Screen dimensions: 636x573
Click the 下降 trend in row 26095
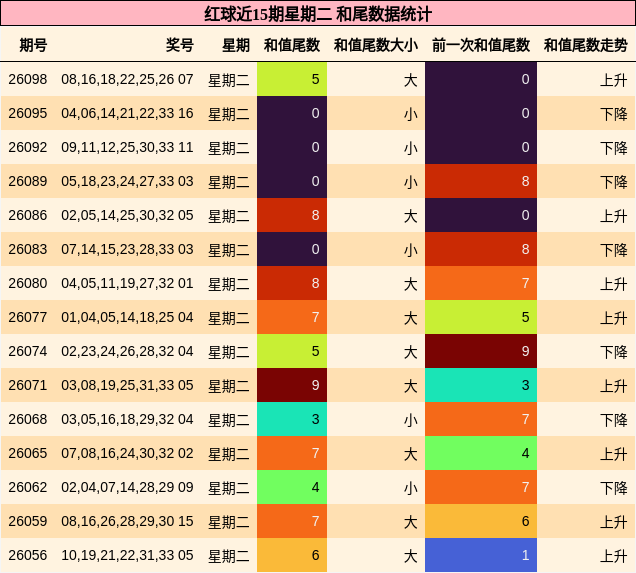(x=614, y=114)
